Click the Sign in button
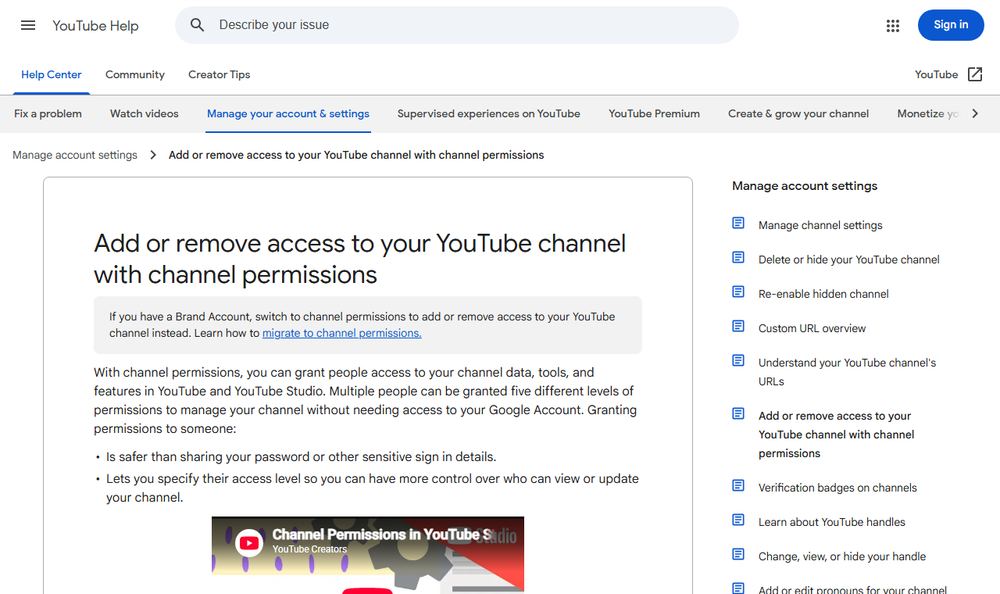The height and width of the screenshot is (594, 1000). (950, 25)
